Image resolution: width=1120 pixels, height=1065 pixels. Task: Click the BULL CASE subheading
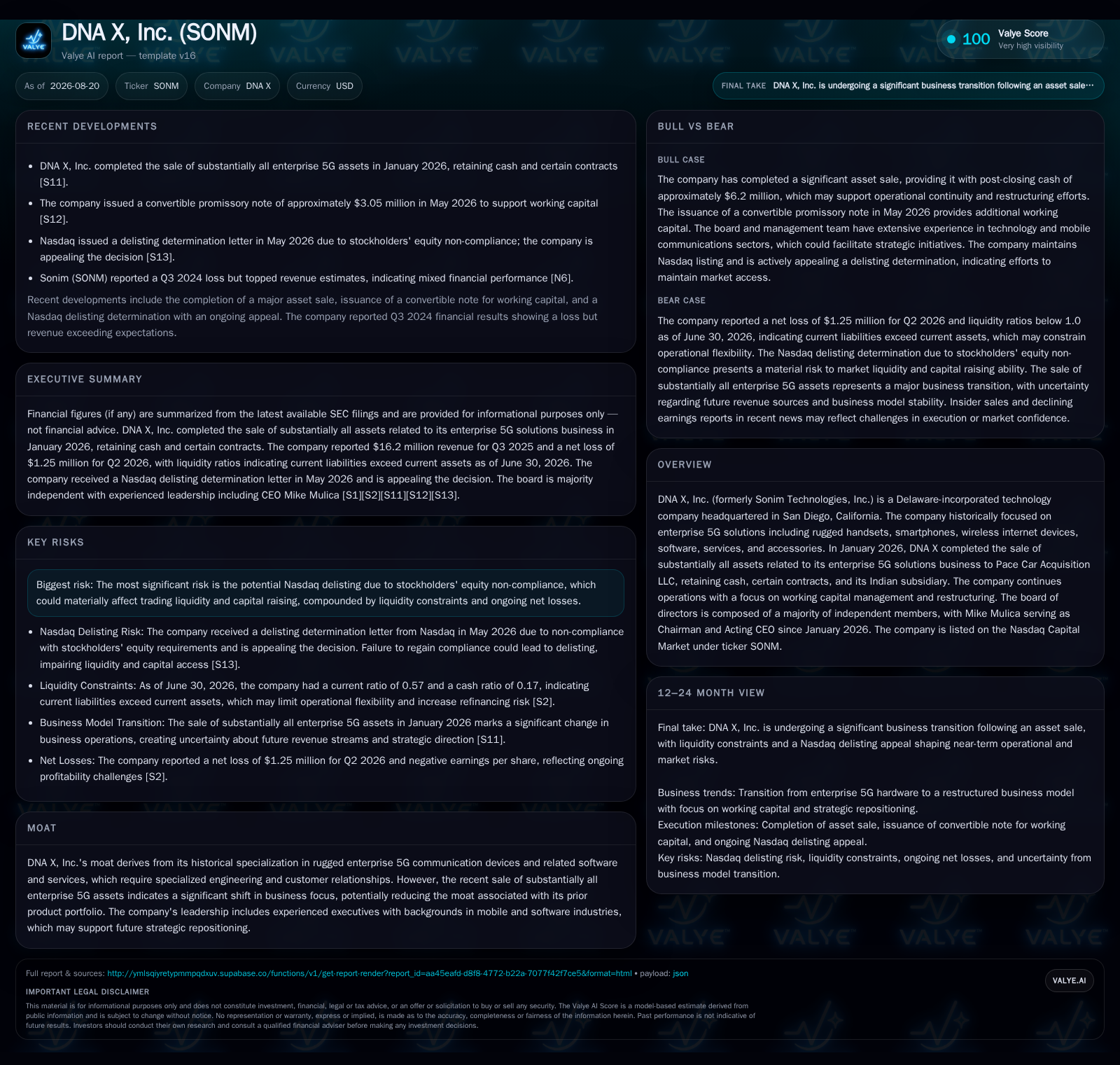pyautogui.click(x=681, y=160)
